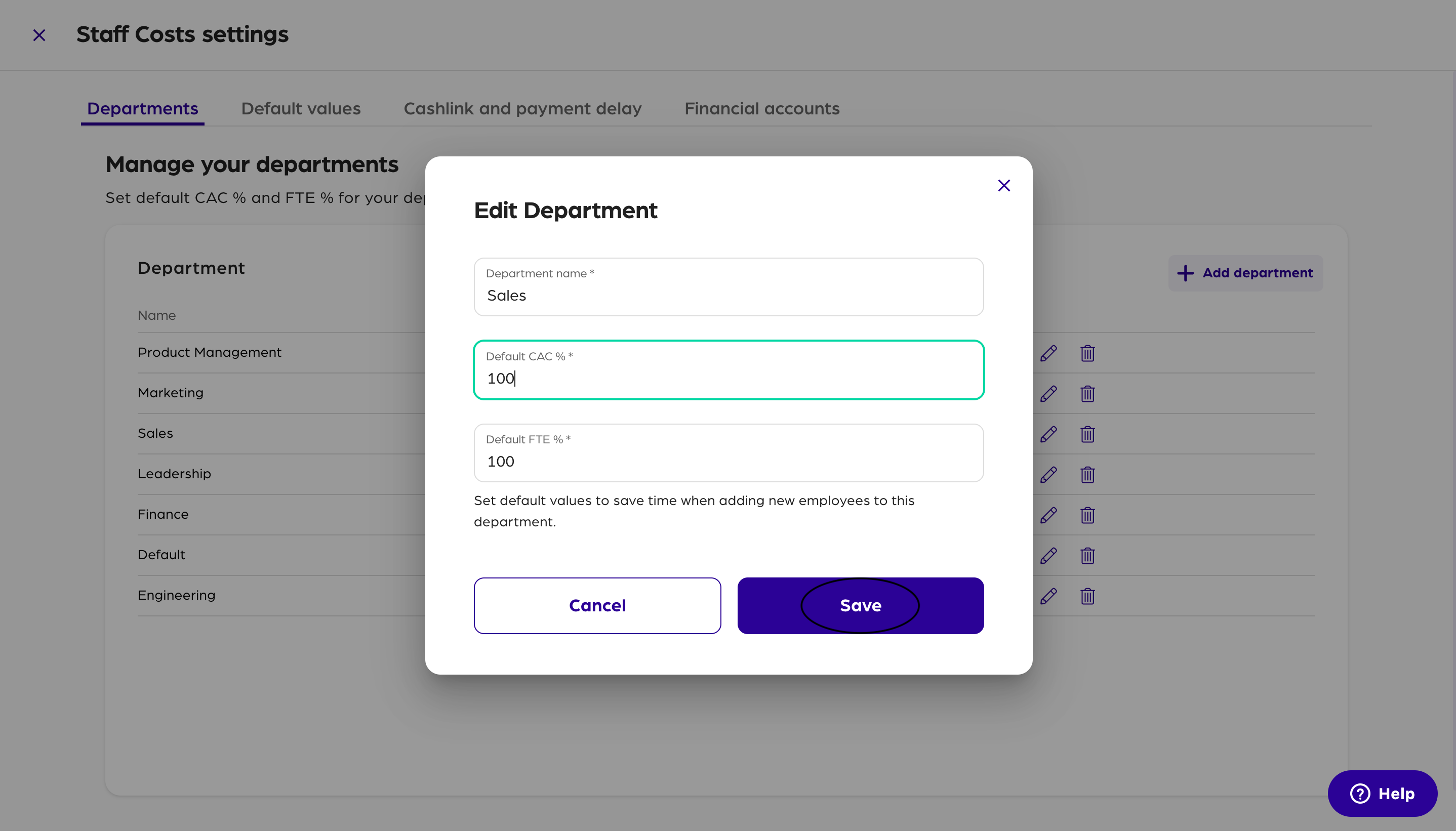The image size is (1456, 831).
Task: Open the Help widget
Action: click(x=1382, y=794)
